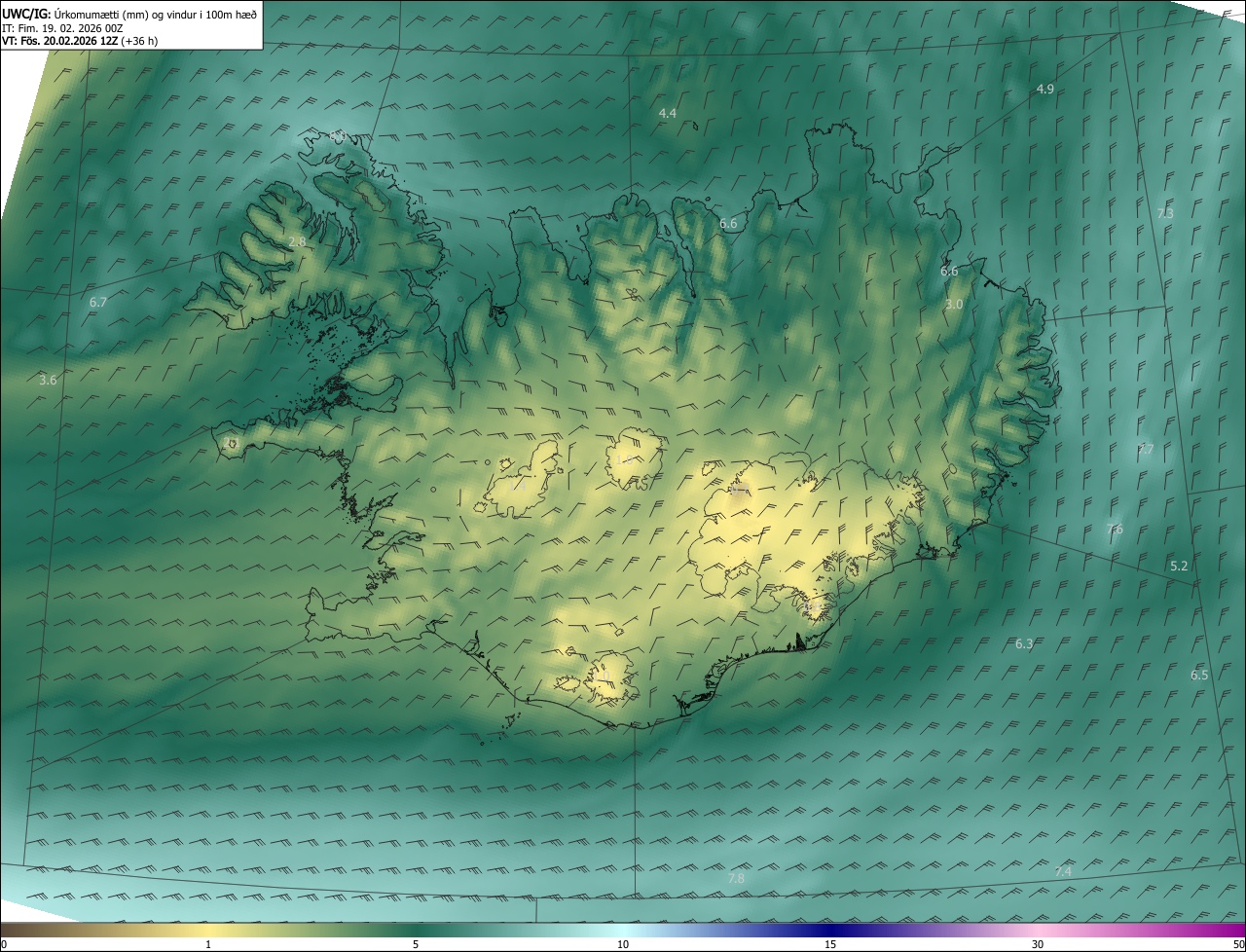Click the map value 3.6
This screenshot has width=1246, height=952.
[48, 380]
